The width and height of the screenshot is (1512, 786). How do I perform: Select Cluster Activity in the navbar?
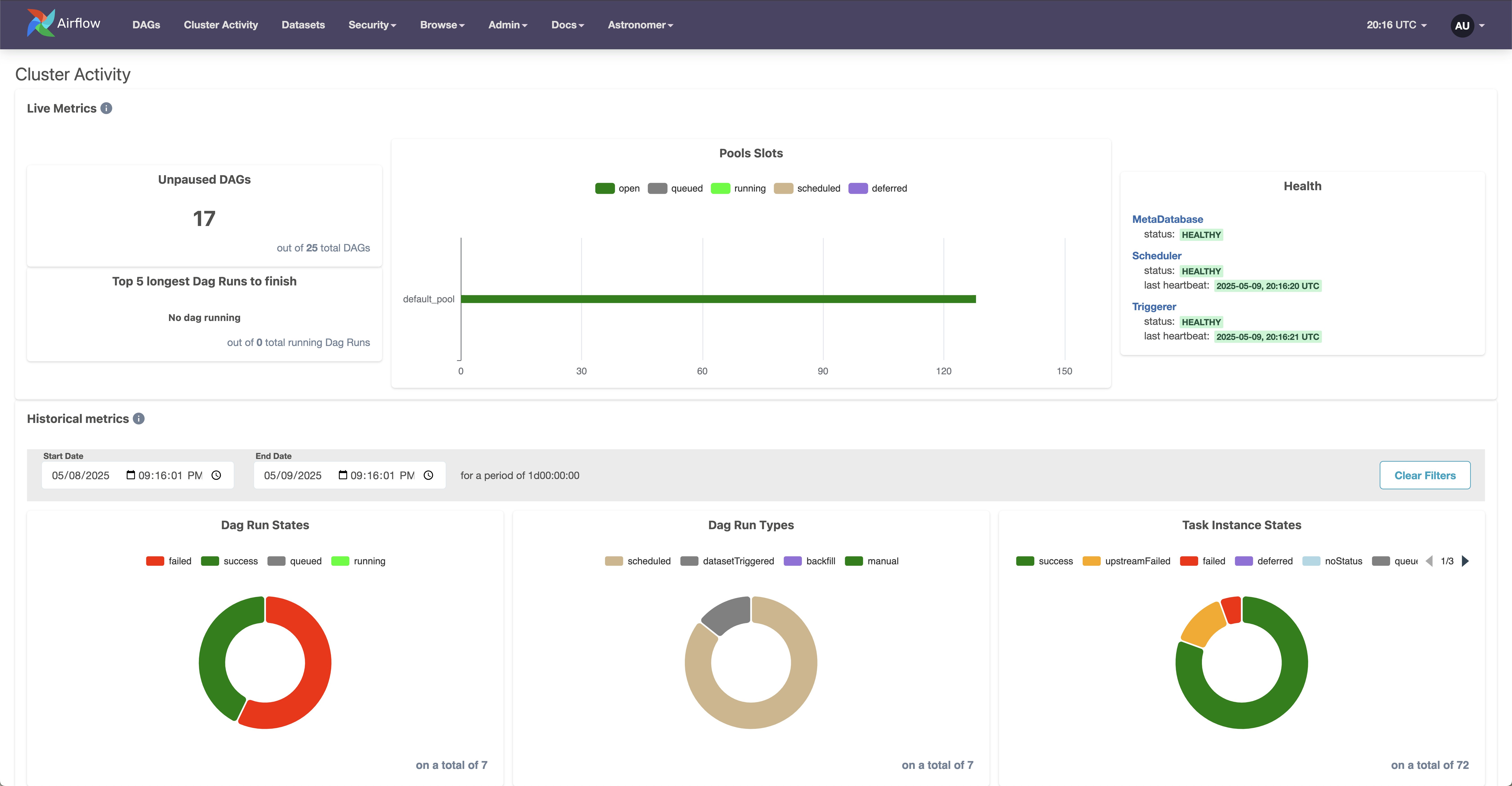221,25
